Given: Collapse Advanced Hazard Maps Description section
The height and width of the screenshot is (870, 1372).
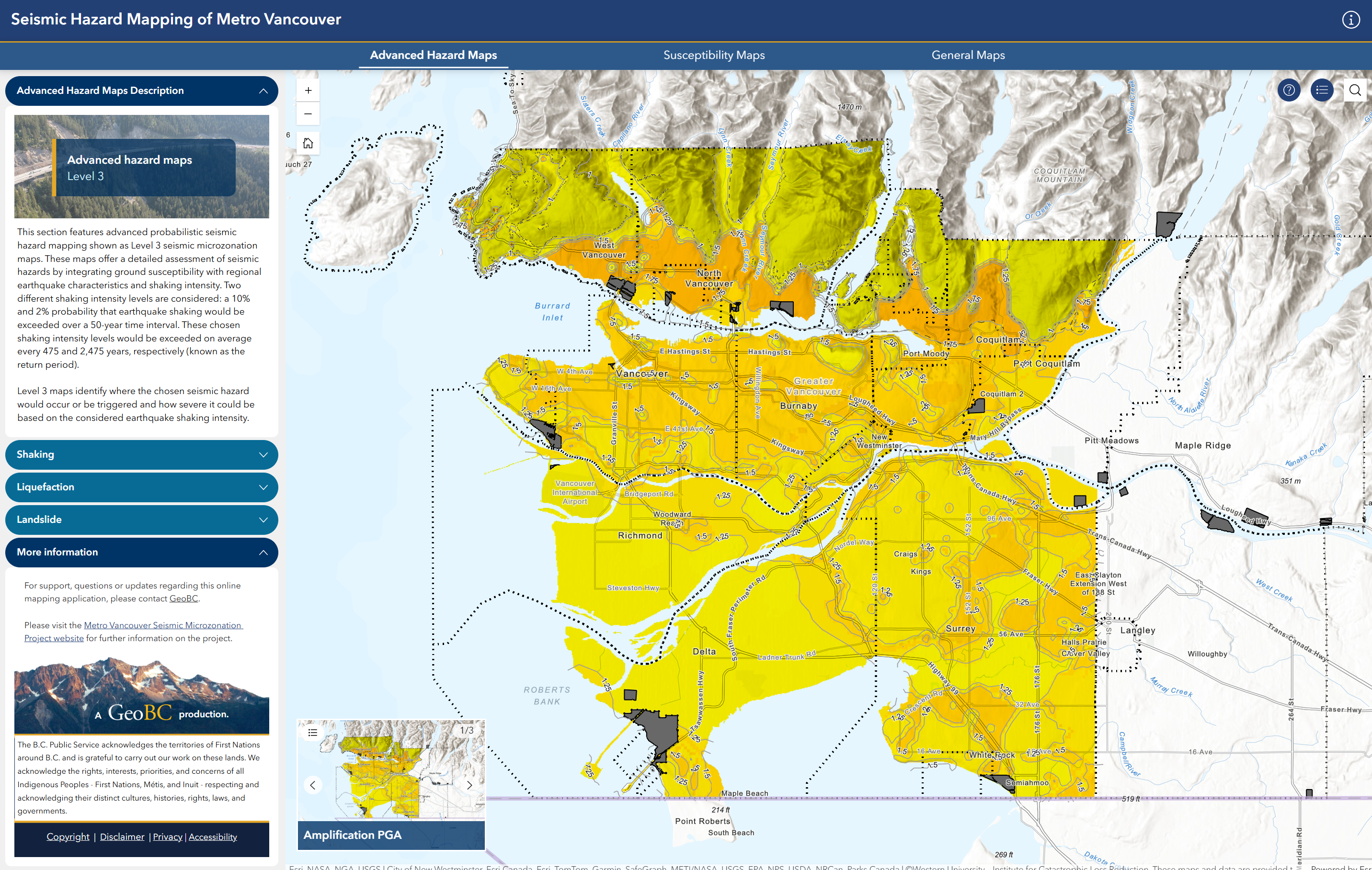Looking at the screenshot, I should click(142, 90).
